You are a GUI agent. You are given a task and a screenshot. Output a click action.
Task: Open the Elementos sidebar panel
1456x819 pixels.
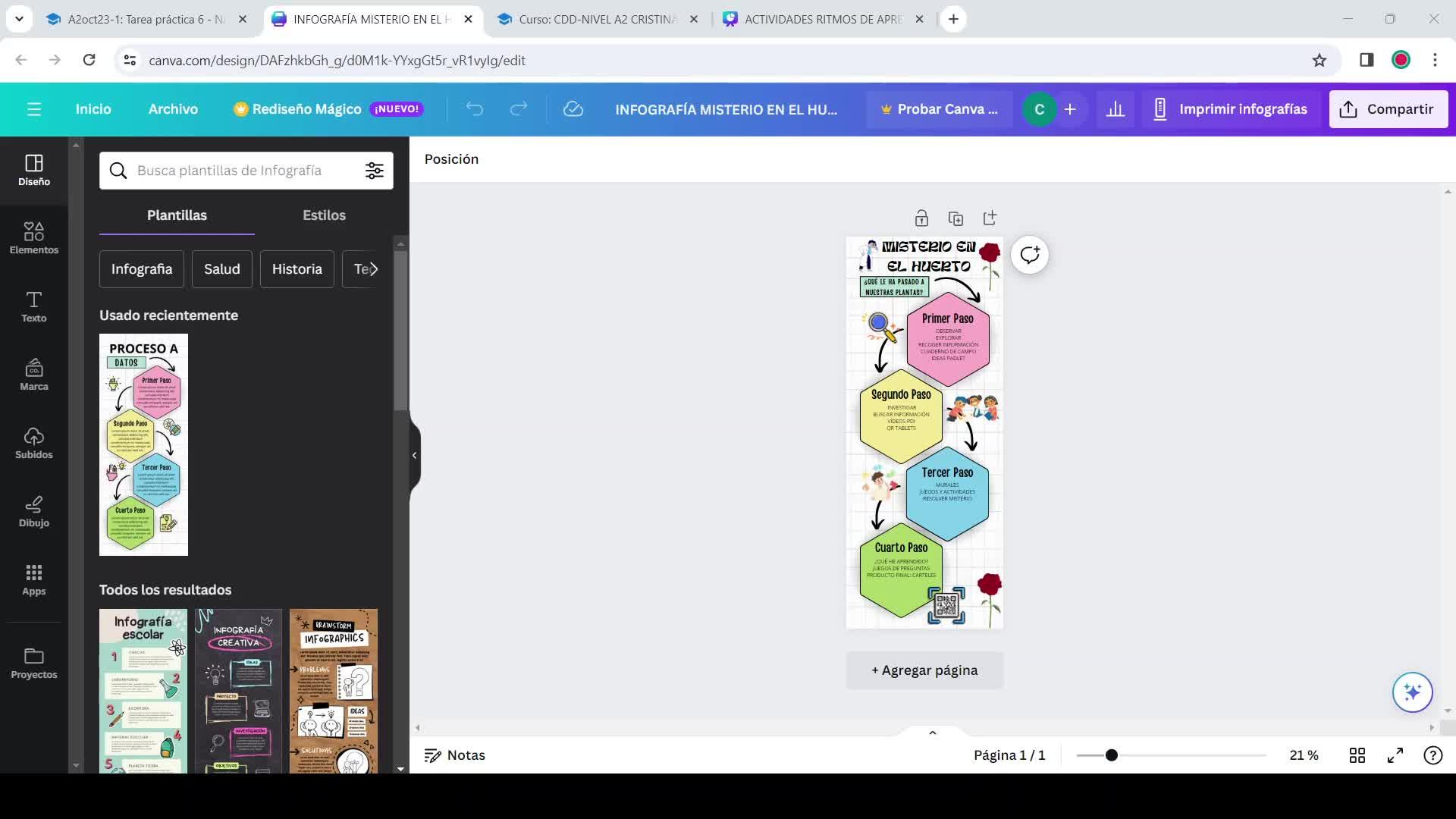[33, 237]
